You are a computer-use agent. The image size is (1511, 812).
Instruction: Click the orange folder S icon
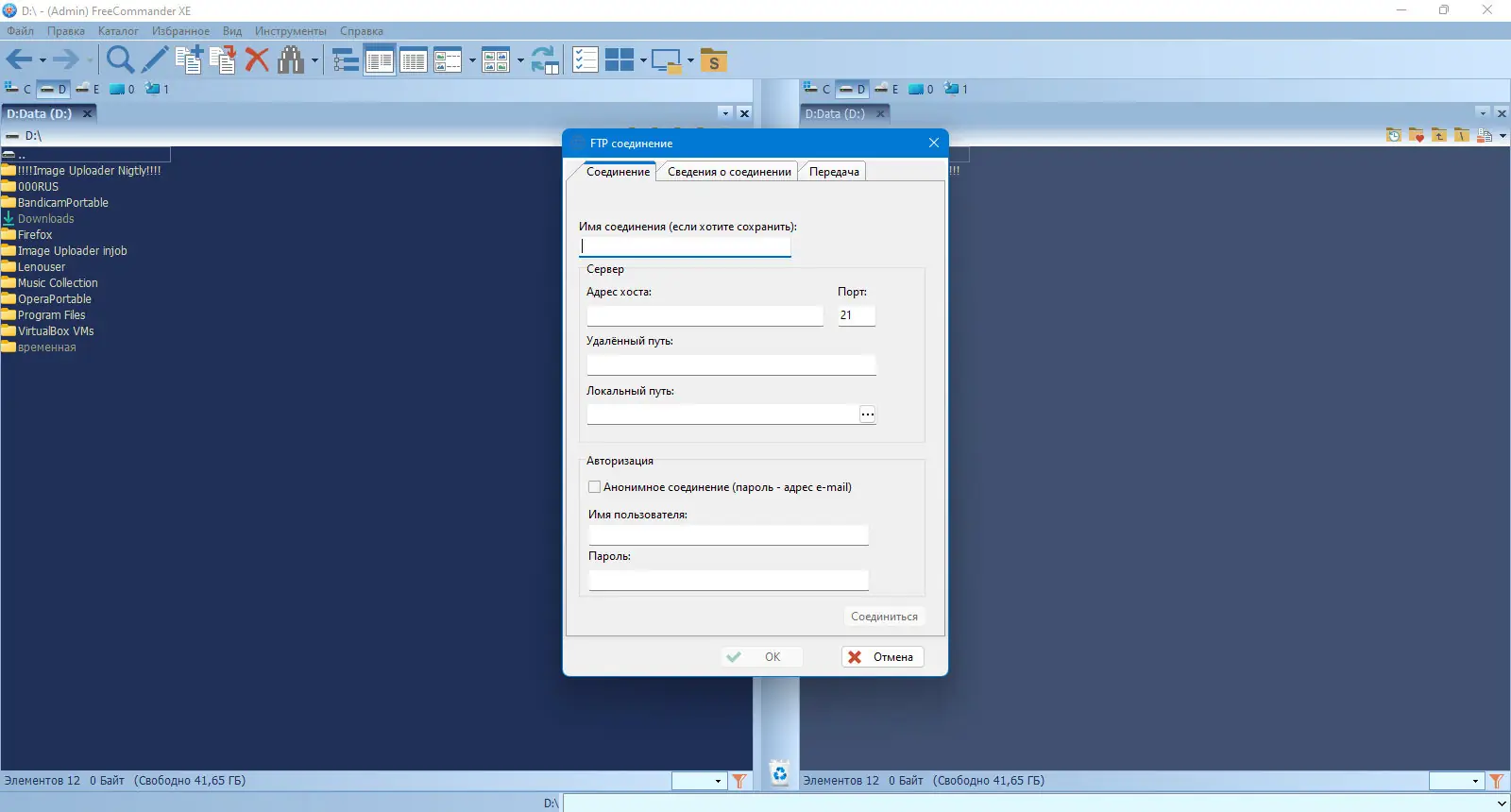[714, 60]
